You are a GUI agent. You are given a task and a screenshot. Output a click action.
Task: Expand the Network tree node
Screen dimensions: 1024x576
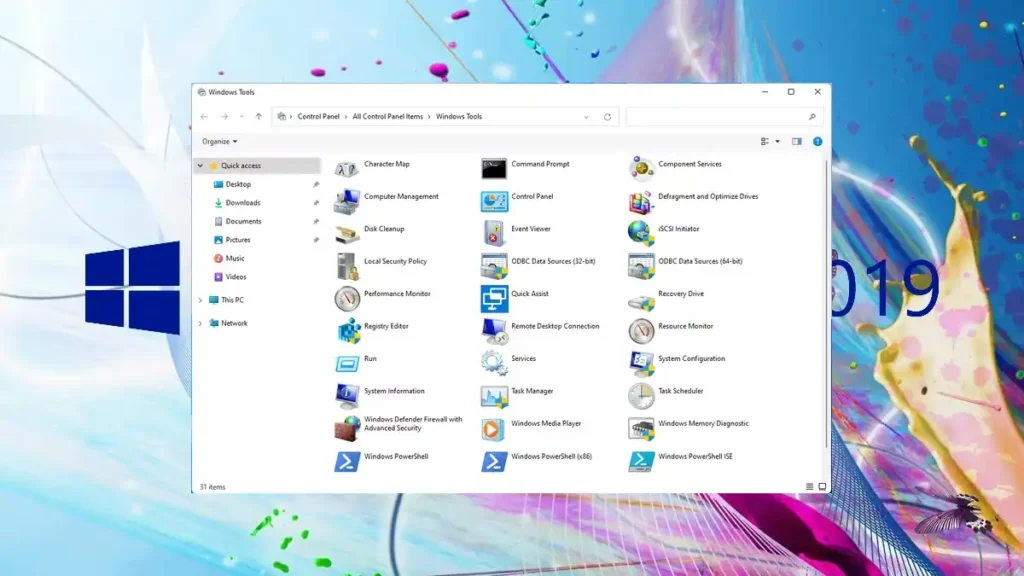coord(200,323)
